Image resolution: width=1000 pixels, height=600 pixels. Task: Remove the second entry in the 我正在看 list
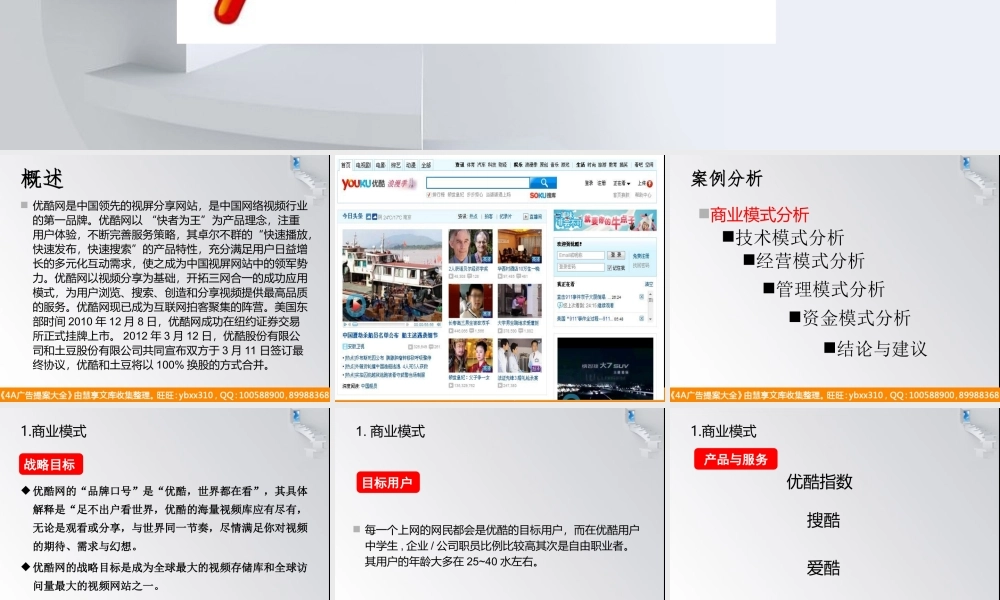click(x=642, y=318)
